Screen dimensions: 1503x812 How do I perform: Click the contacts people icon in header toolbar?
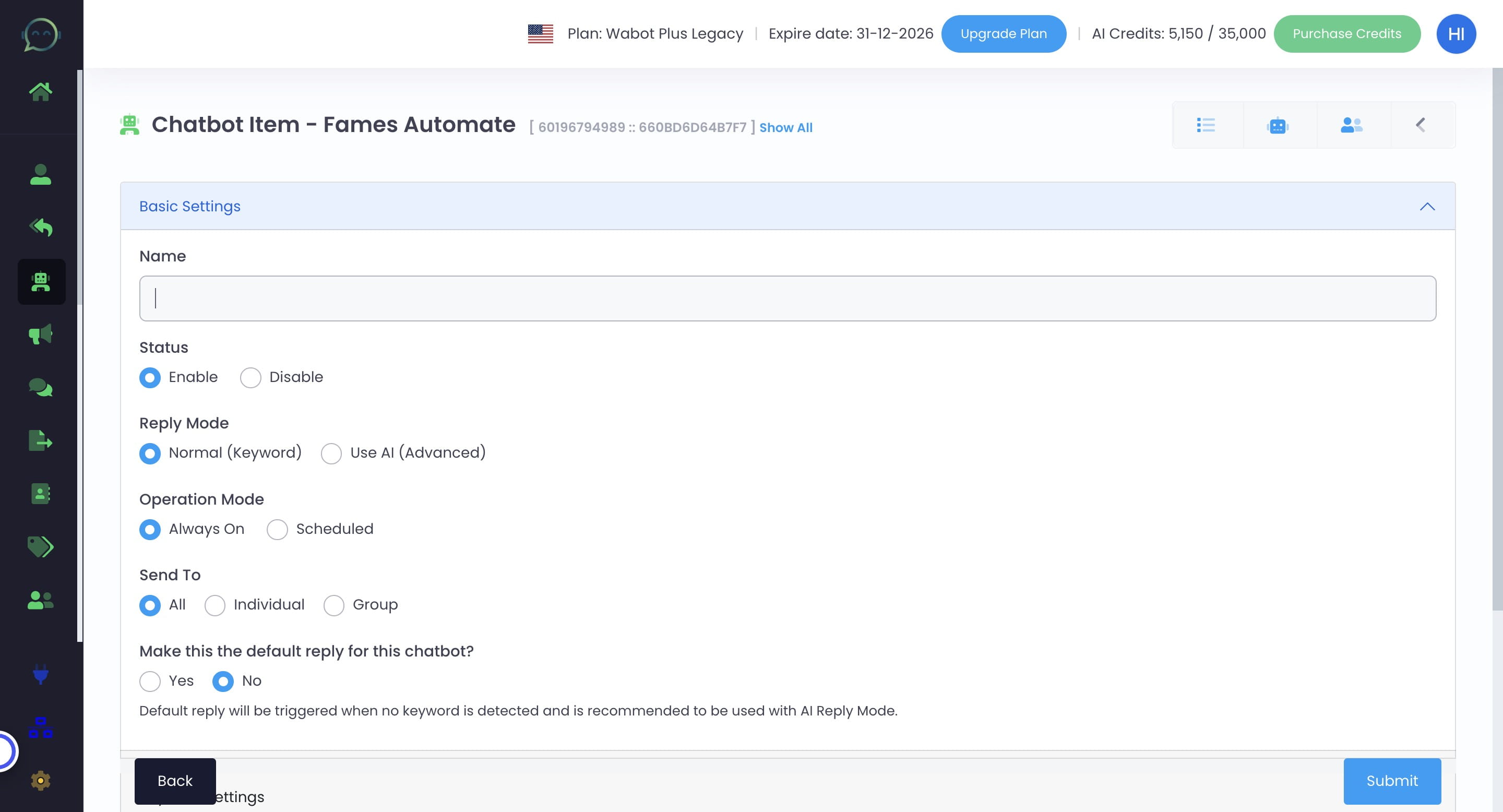pos(1351,125)
